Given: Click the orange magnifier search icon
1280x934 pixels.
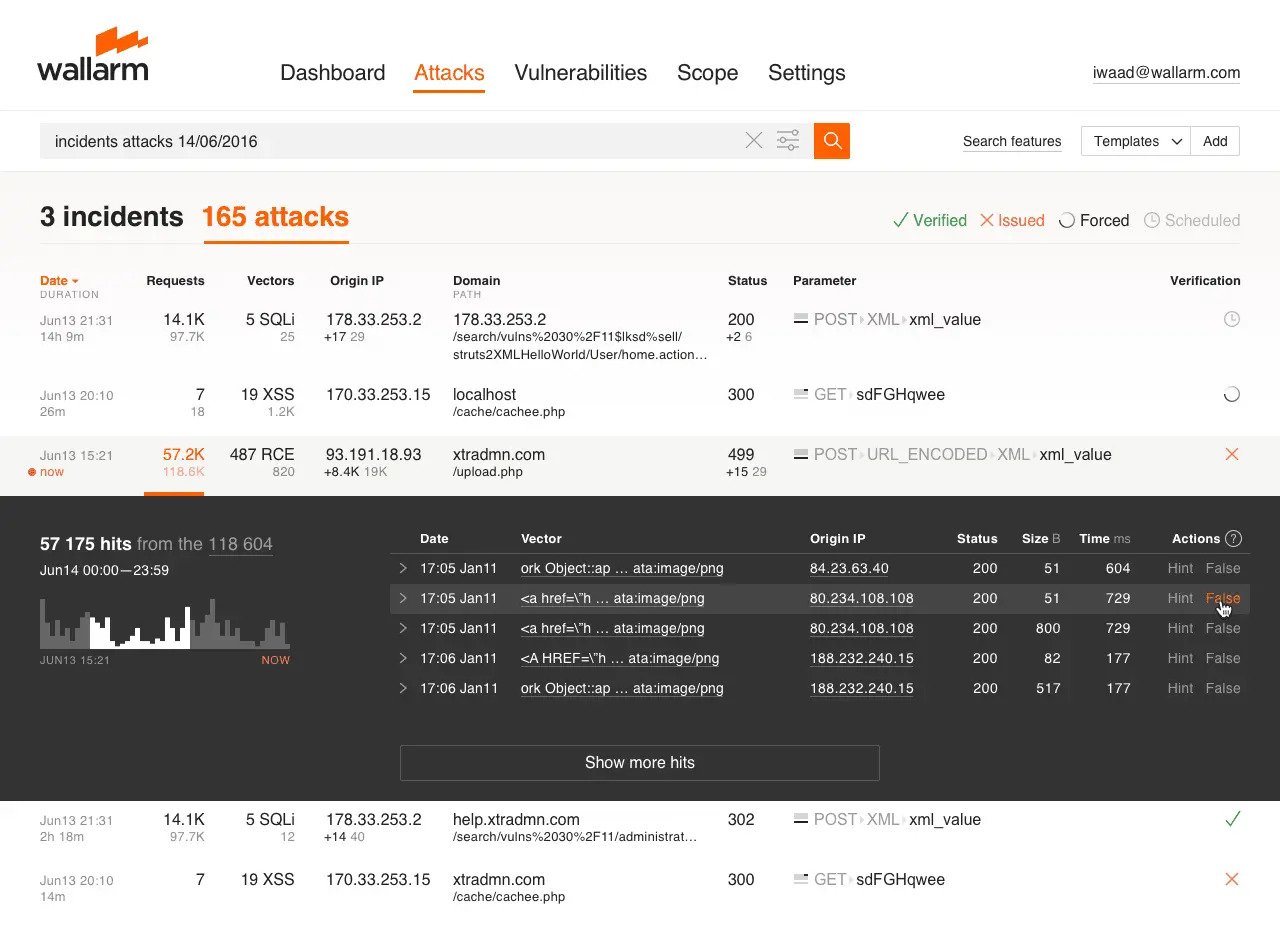Looking at the screenshot, I should point(832,141).
